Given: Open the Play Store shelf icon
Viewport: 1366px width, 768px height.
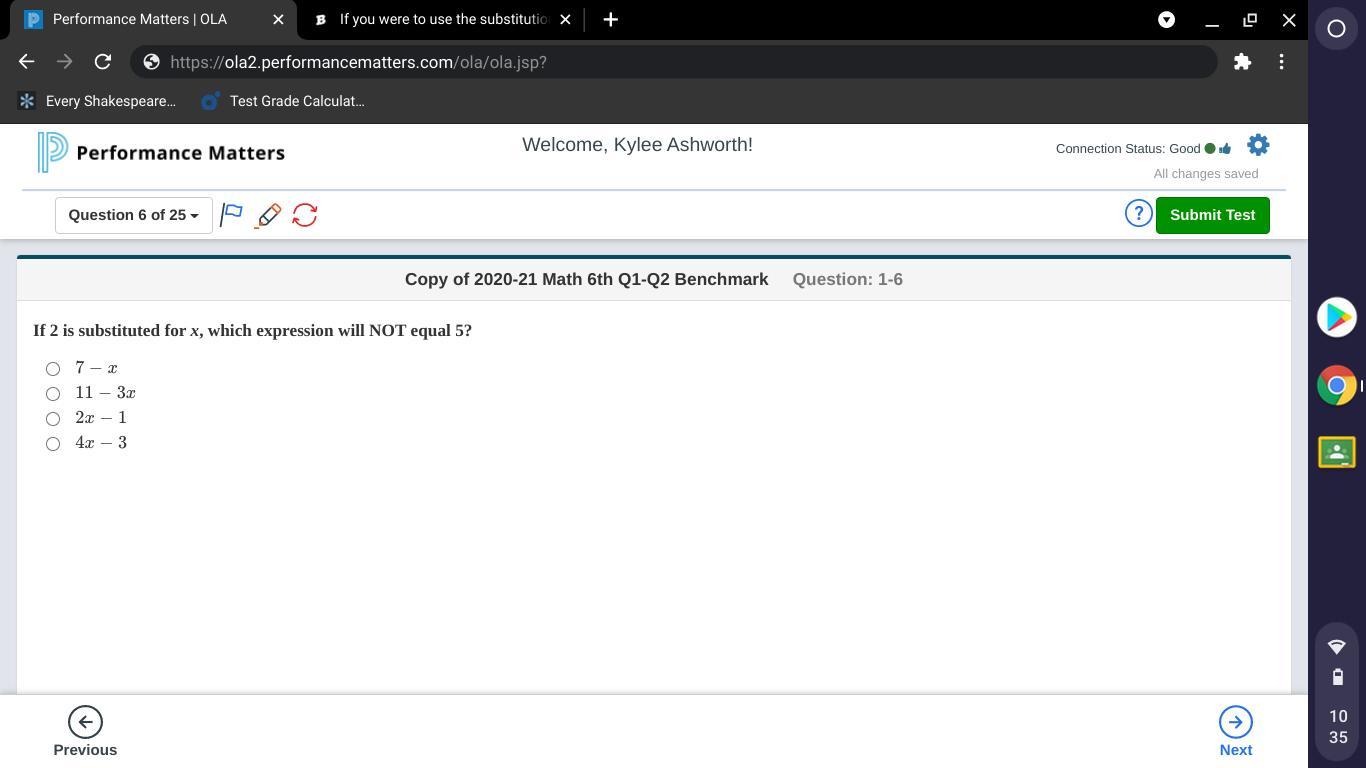Looking at the screenshot, I should pyautogui.click(x=1336, y=317).
